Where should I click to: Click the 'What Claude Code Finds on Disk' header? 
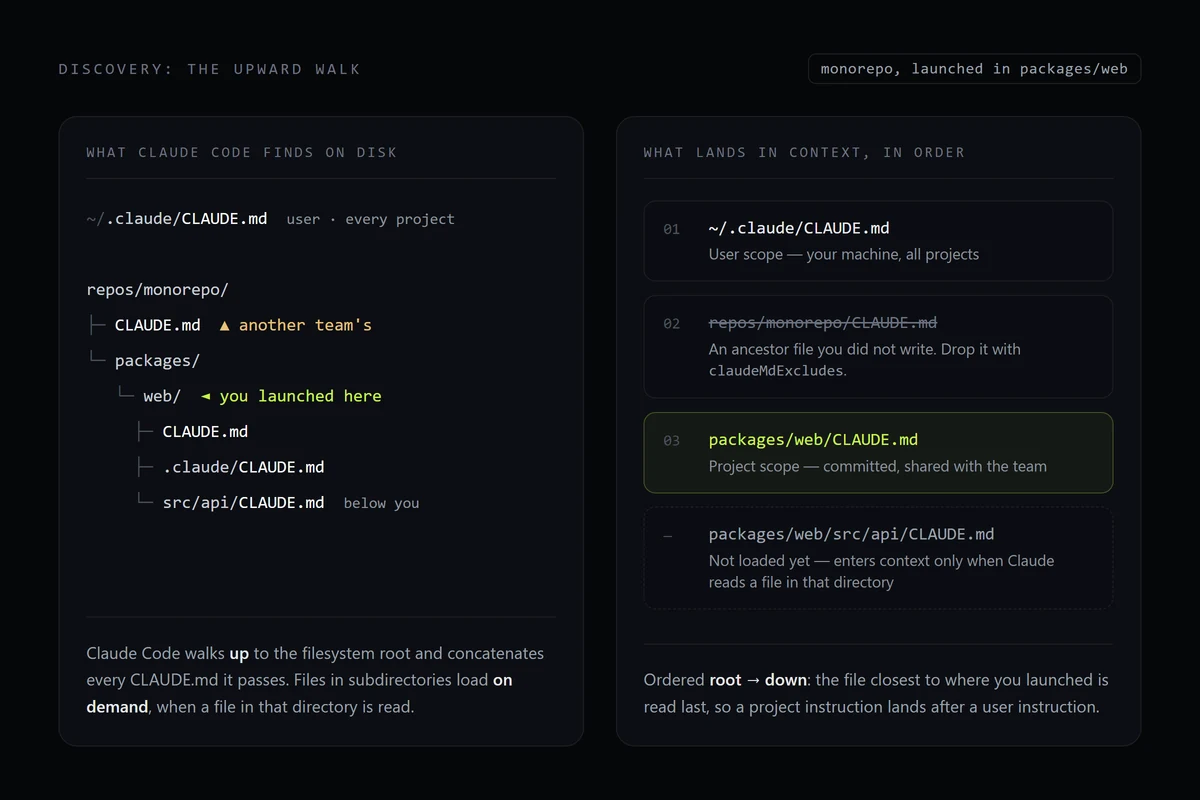coord(242,152)
